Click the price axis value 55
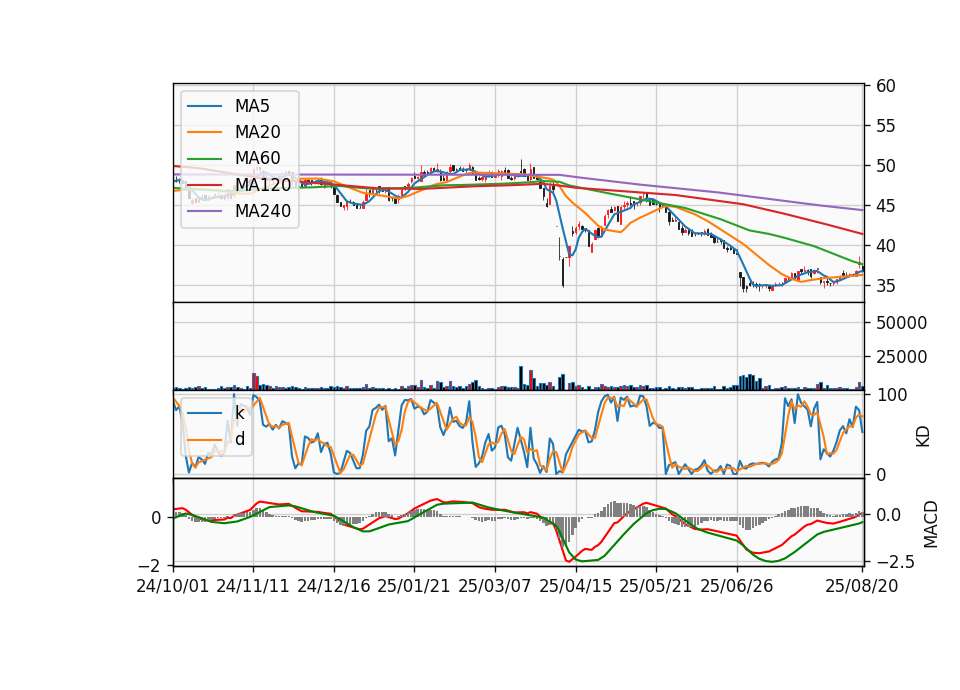The width and height of the screenshot is (960, 690). pos(886,126)
